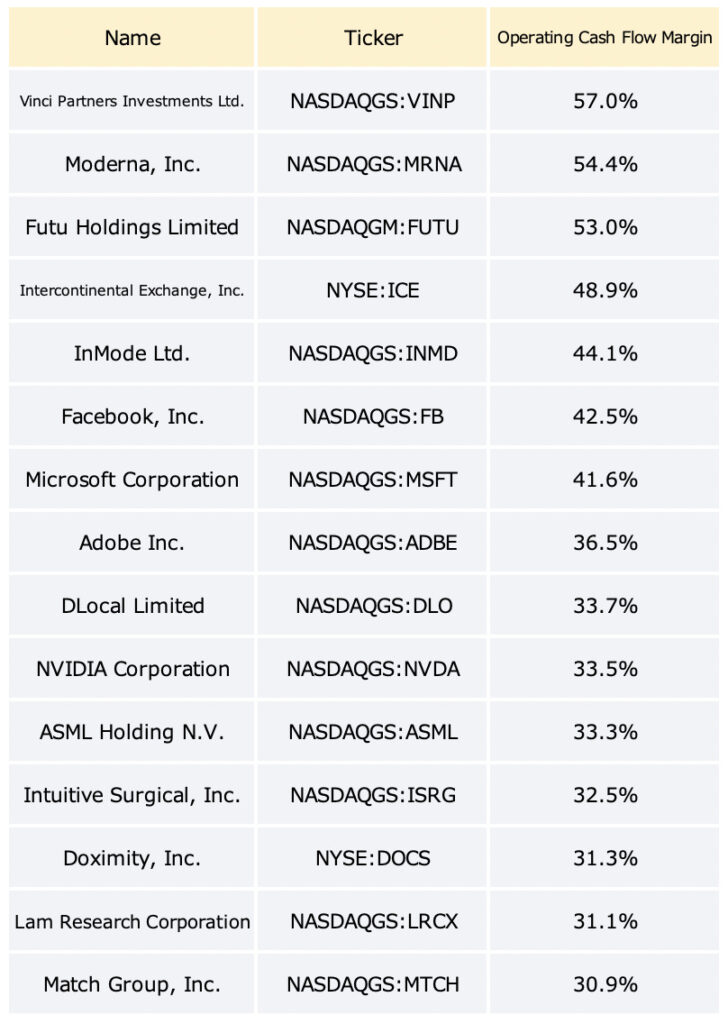Click the Ticker column header
The image size is (728, 1024).
point(372,37)
